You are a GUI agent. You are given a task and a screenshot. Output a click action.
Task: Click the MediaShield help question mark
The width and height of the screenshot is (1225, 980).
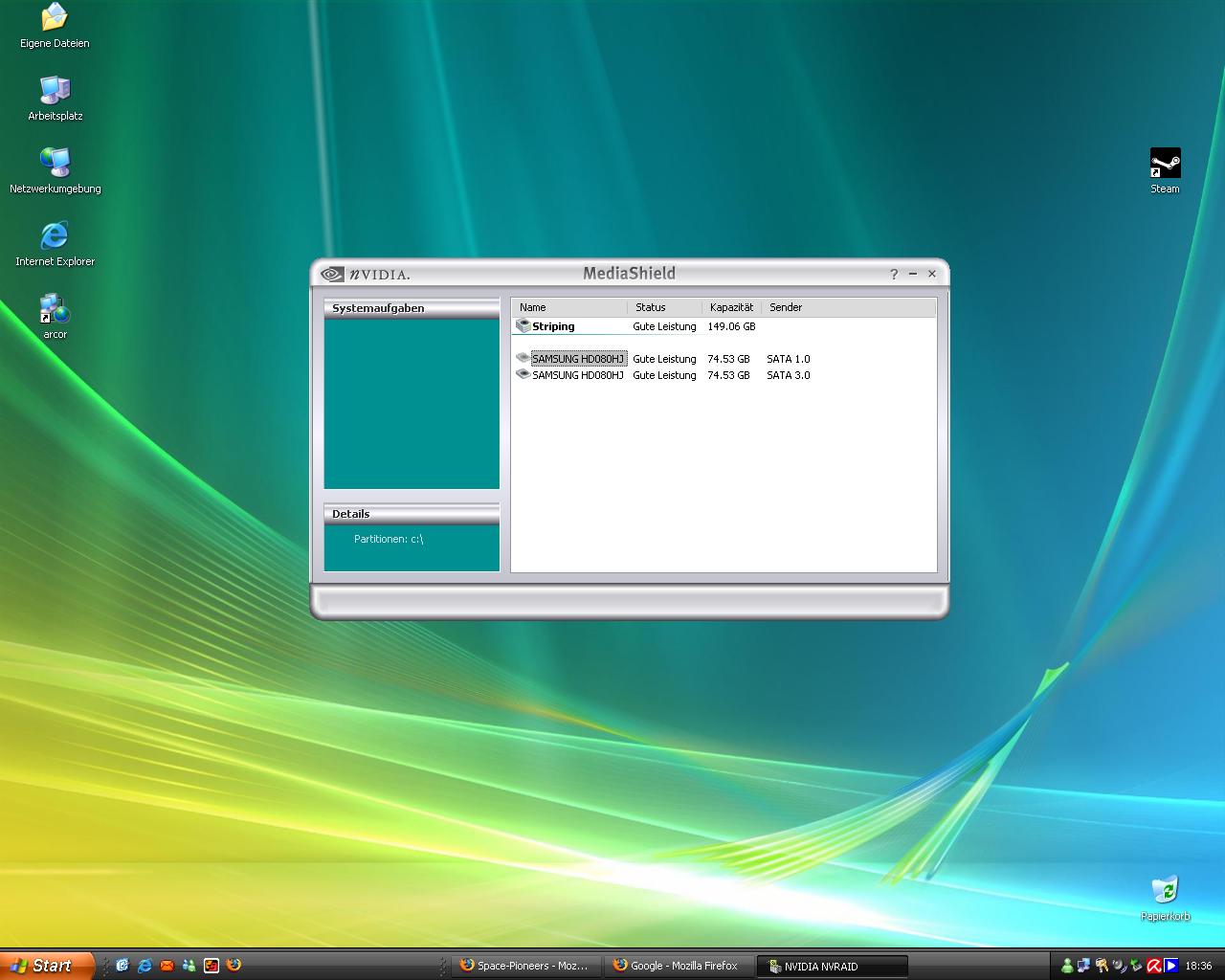pos(894,274)
